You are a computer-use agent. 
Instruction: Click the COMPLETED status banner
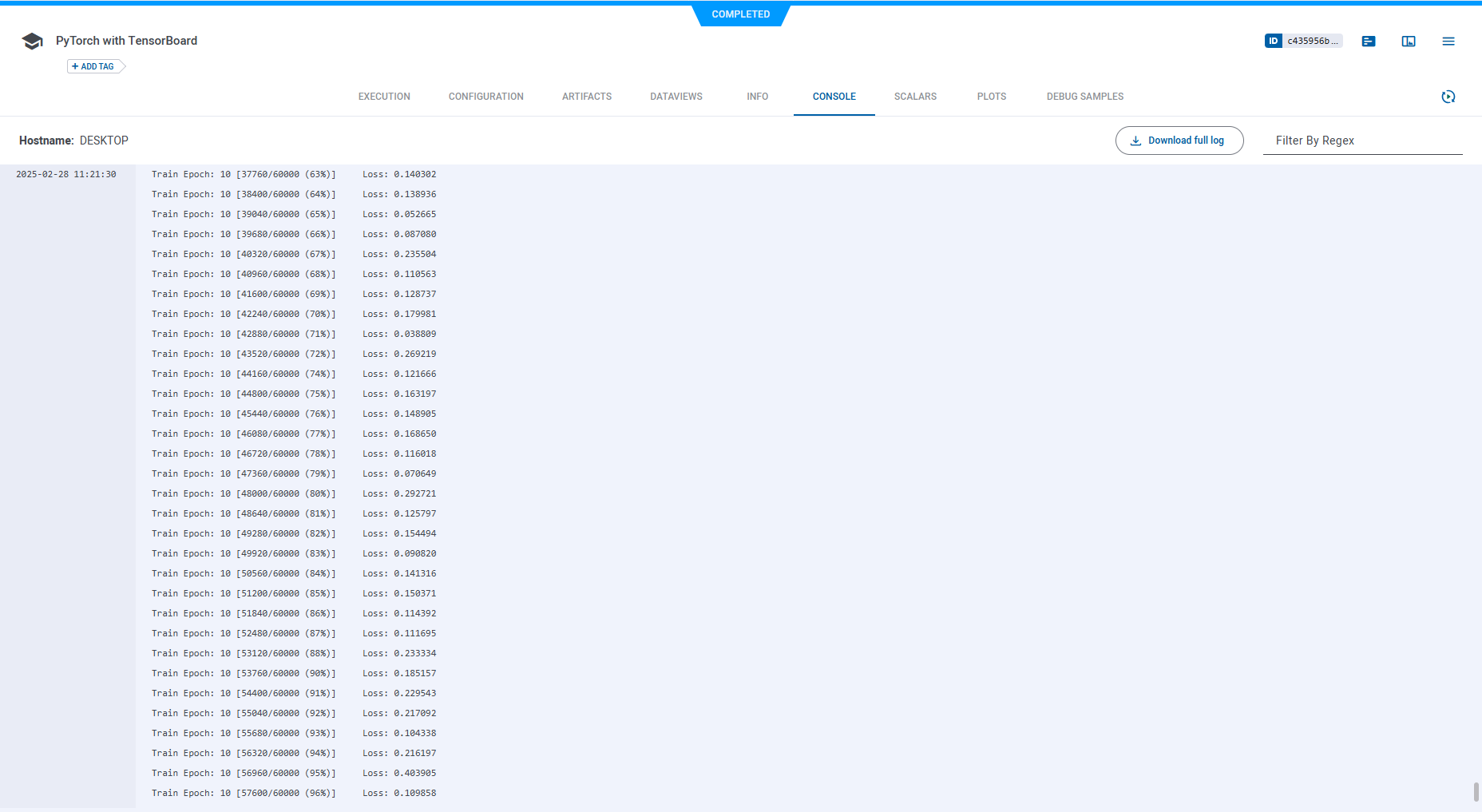[740, 14]
